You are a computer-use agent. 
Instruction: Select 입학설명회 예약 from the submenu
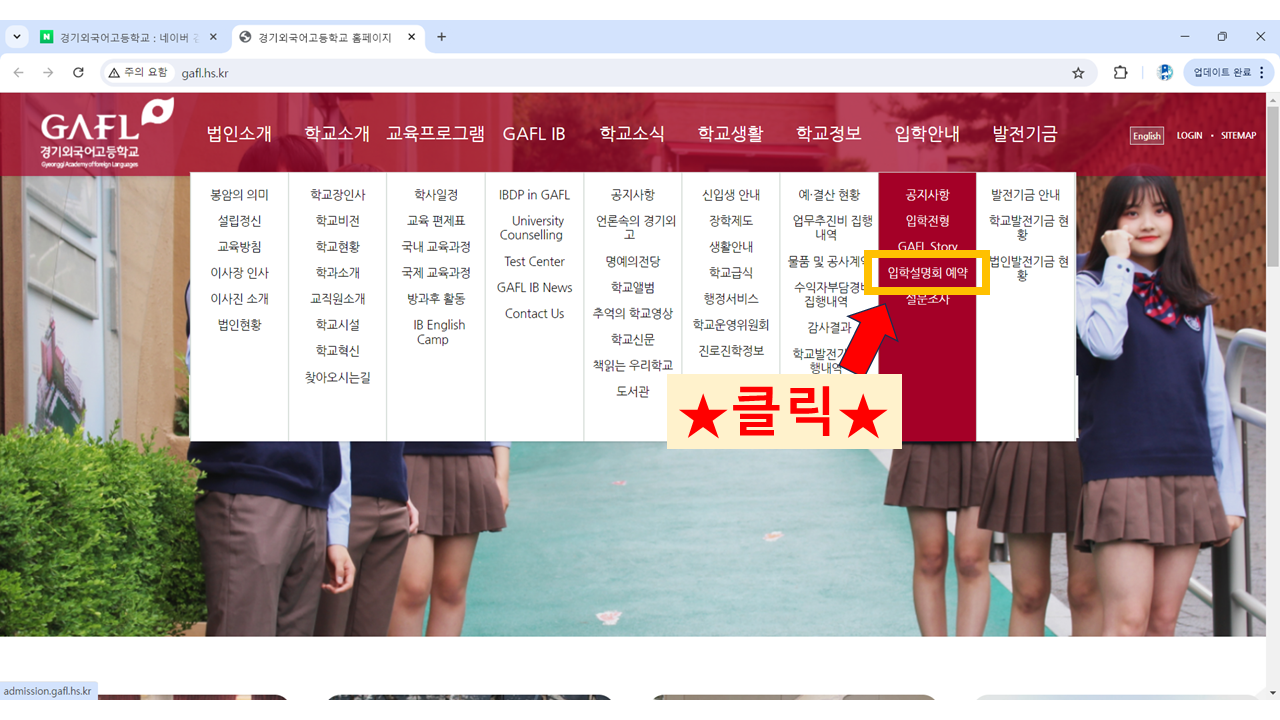click(x=927, y=272)
